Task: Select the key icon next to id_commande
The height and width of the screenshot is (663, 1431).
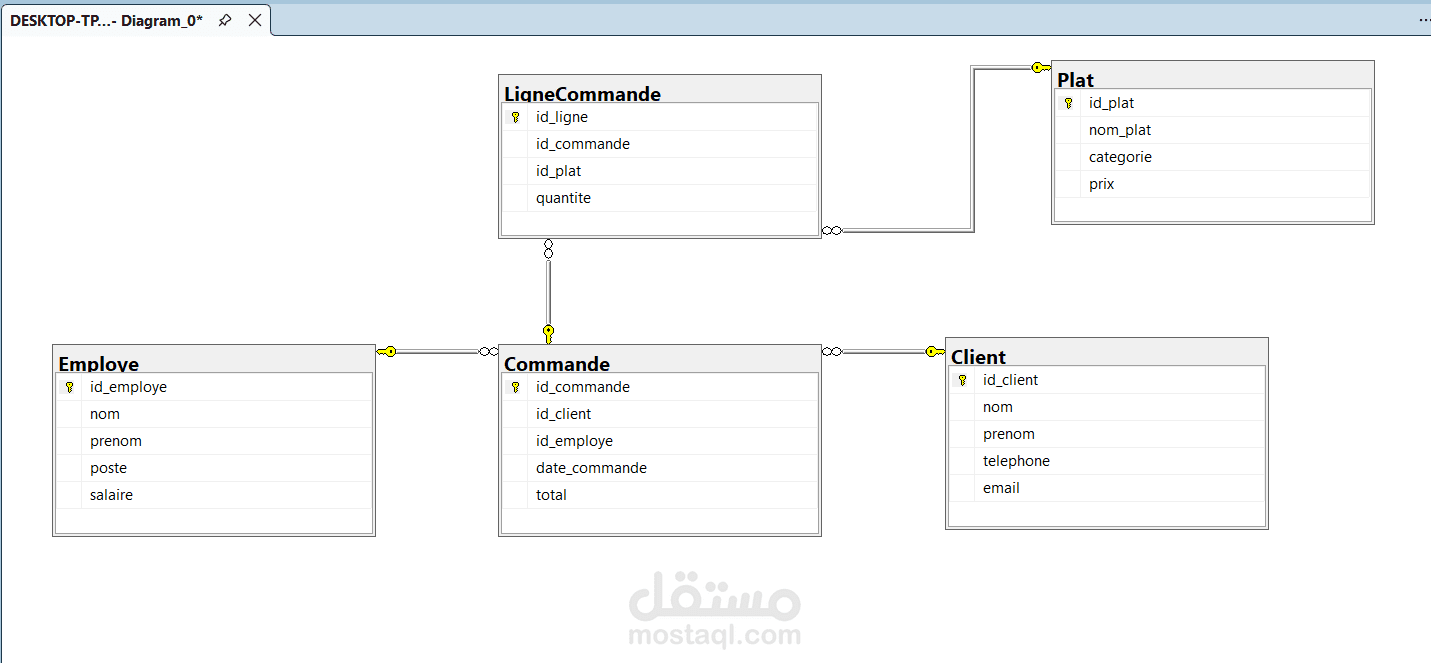Action: (x=515, y=386)
